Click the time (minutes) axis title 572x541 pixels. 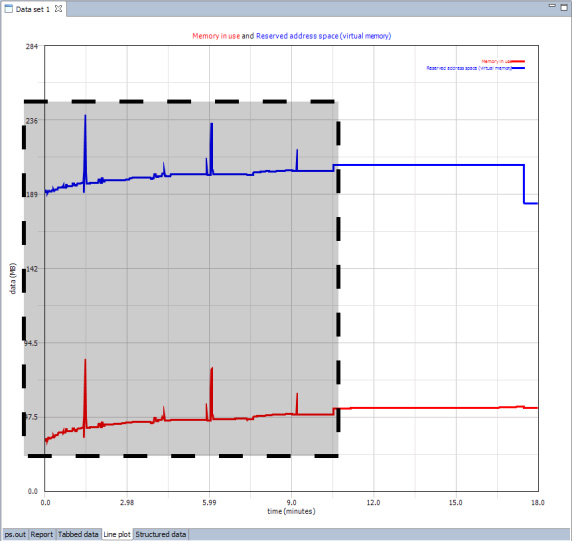click(x=291, y=511)
